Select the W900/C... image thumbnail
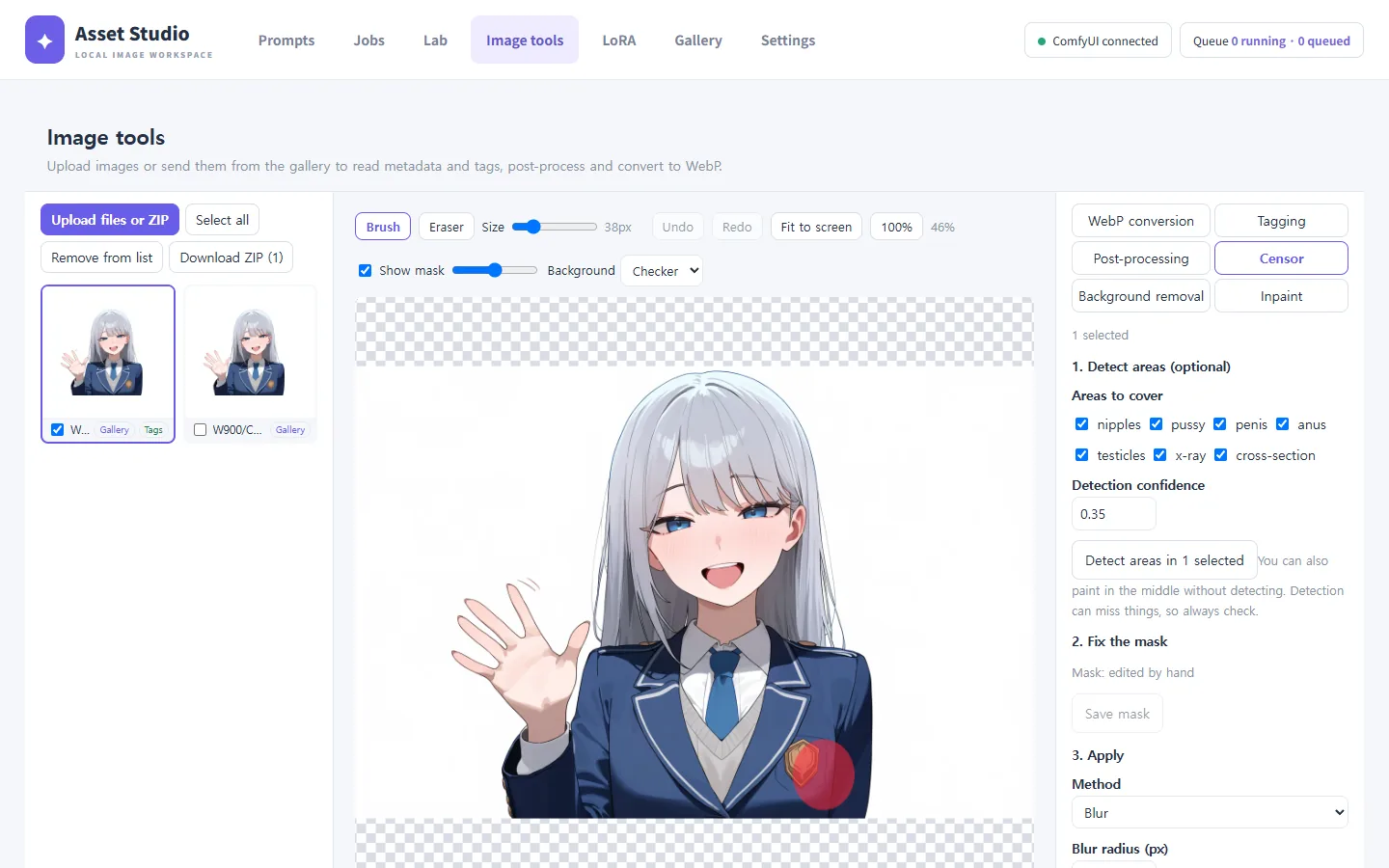The image size is (1389, 868). click(251, 353)
